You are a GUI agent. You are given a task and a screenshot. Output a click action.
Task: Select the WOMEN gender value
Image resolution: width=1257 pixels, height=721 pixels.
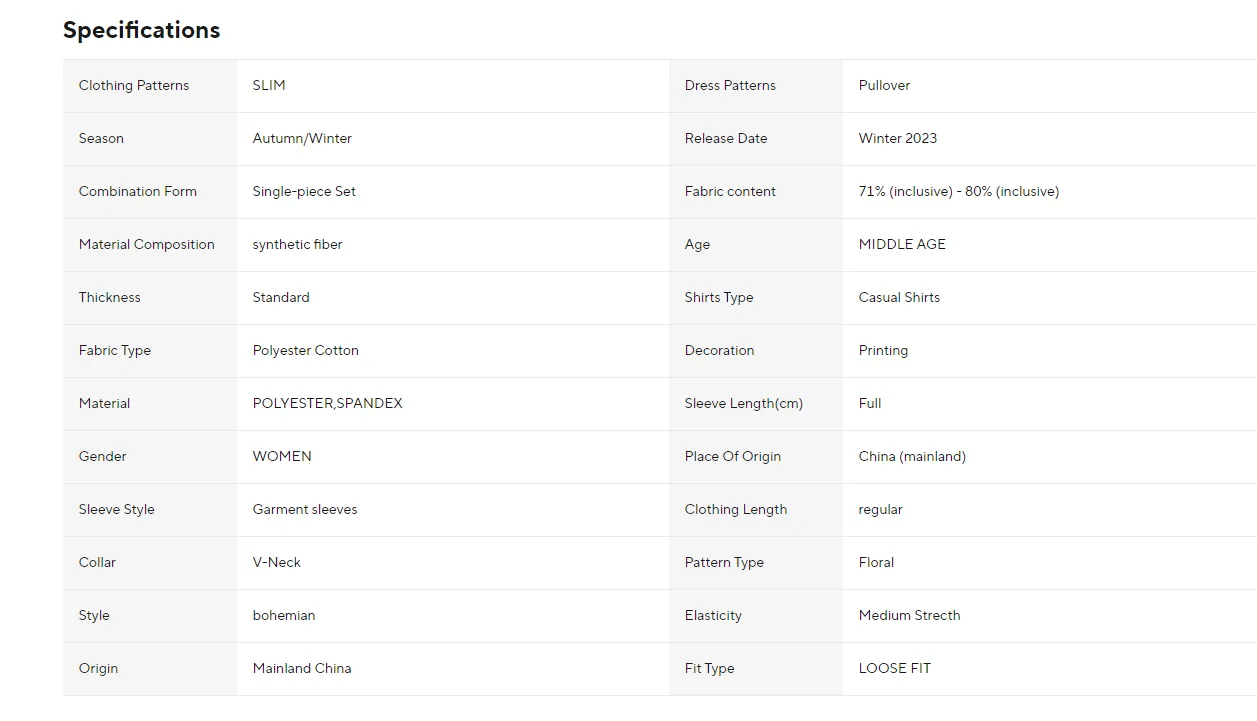coord(282,457)
